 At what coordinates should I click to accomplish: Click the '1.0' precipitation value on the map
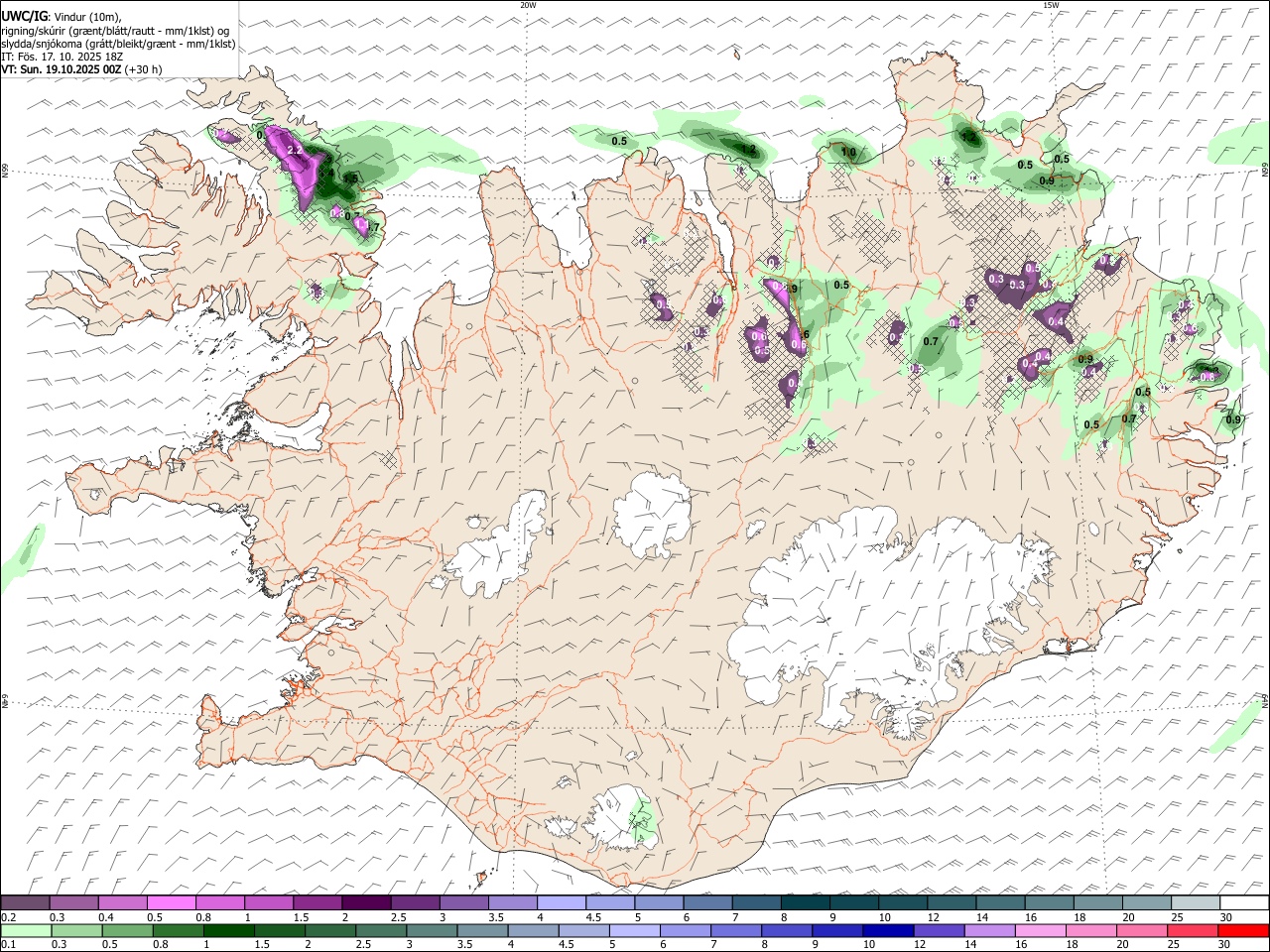click(x=848, y=152)
